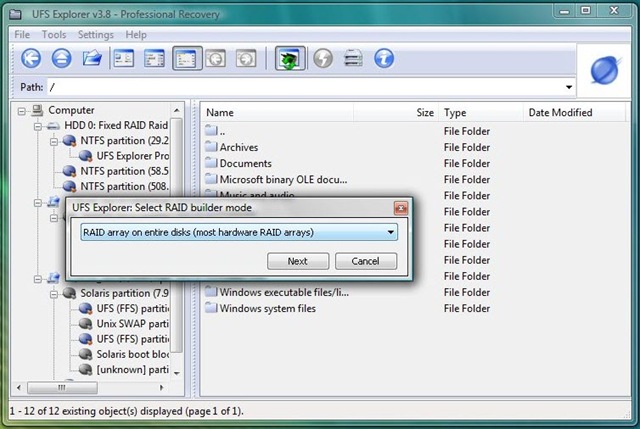Screen dimensions: 640x429
Task: Click the Computer icon in the tree
Action: click(x=38, y=110)
